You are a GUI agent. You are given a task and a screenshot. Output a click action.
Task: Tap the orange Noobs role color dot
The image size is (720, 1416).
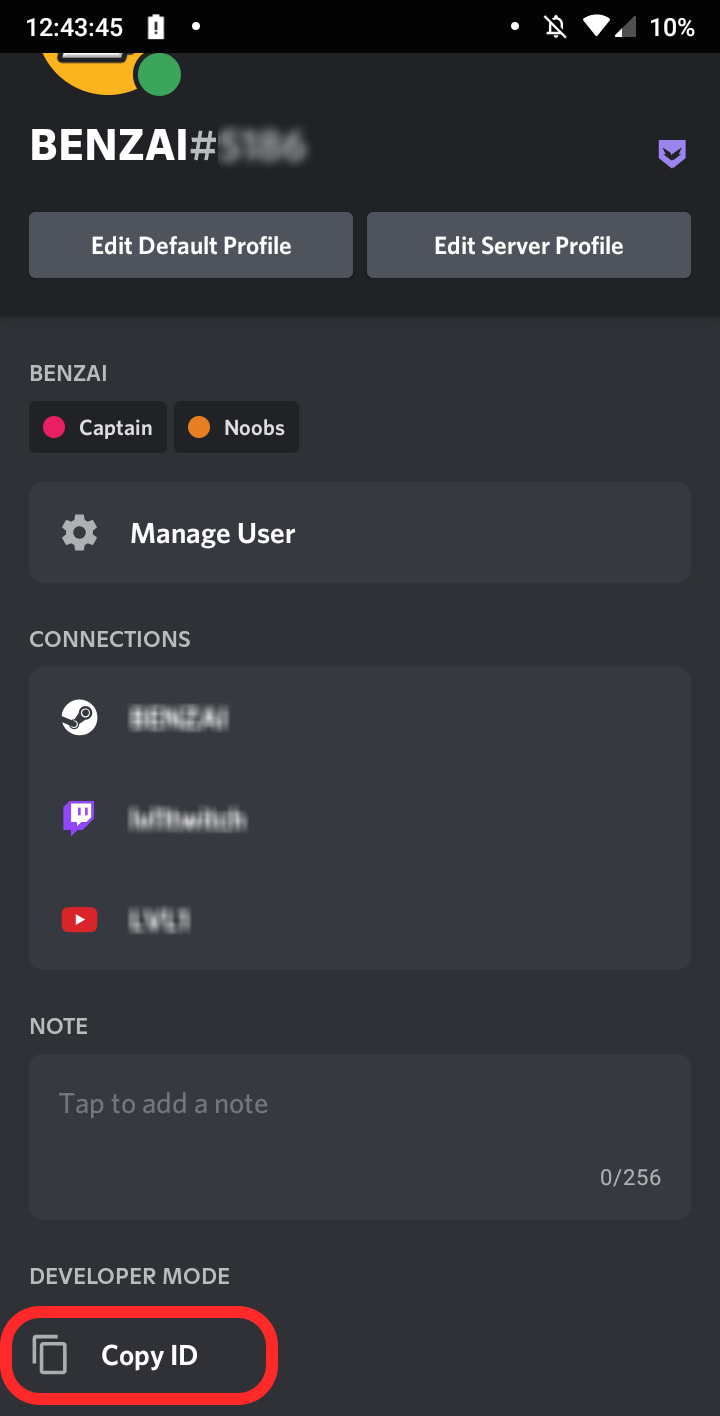[x=199, y=427]
